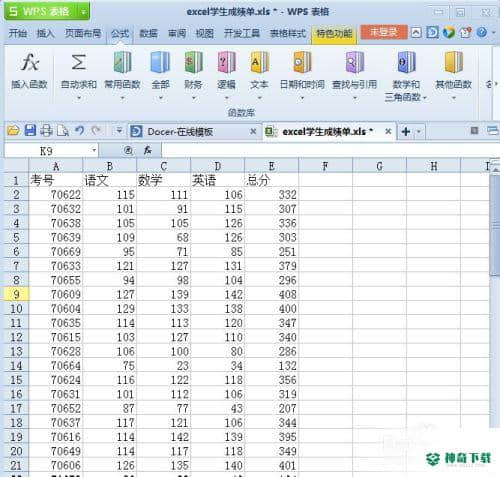Screen dimensions: 500x477
Task: Open the Name Box dropdown arrow
Action: [94, 151]
